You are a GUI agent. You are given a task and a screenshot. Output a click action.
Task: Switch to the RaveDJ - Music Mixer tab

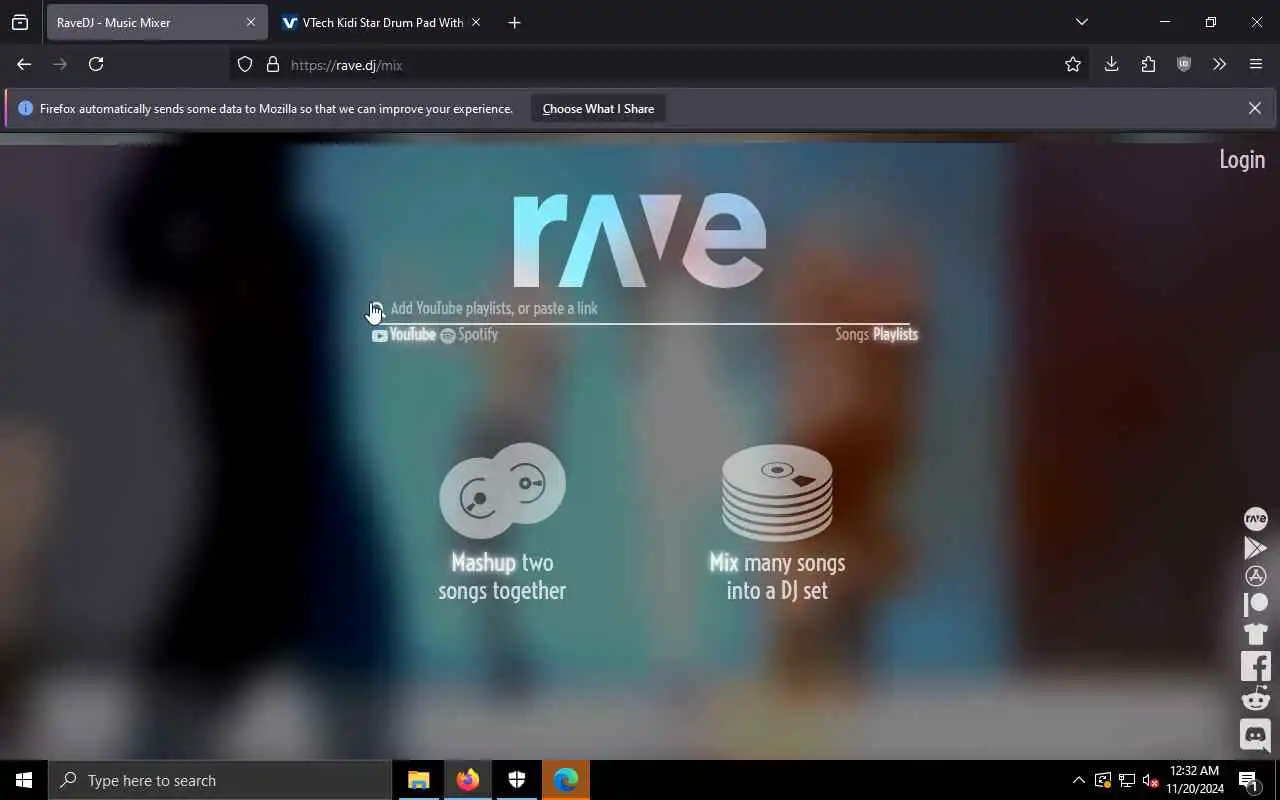click(157, 22)
